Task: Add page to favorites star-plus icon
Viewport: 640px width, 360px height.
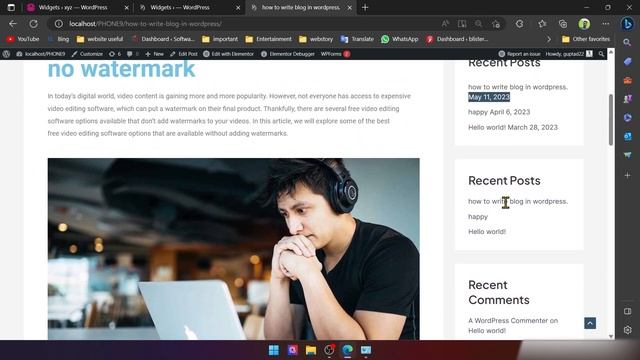Action: tap(496, 24)
